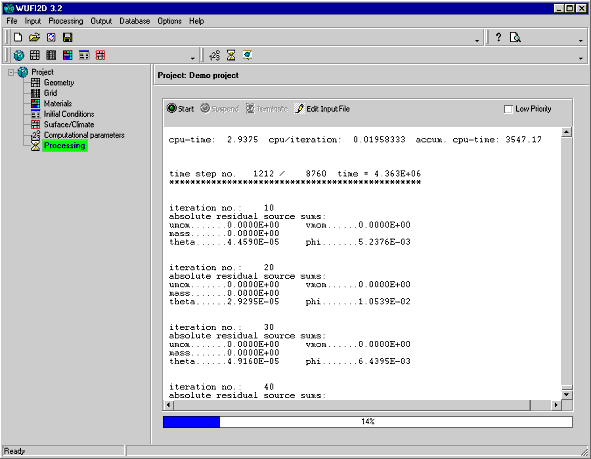Collapse the Project tree node
The height and width of the screenshot is (459, 591).
click(11, 72)
